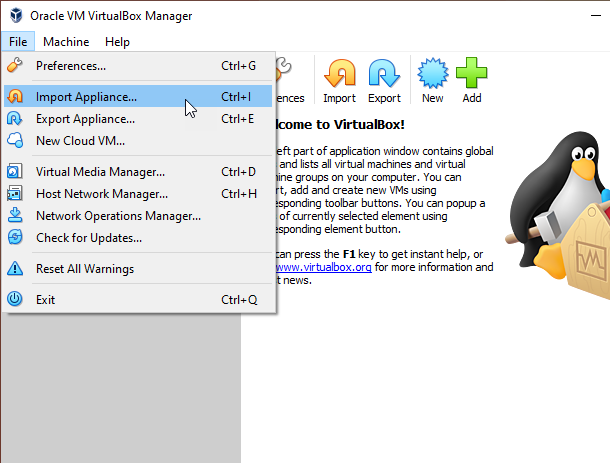Click the Preferences wrench icon in menu
The height and width of the screenshot is (463, 610).
point(15,65)
